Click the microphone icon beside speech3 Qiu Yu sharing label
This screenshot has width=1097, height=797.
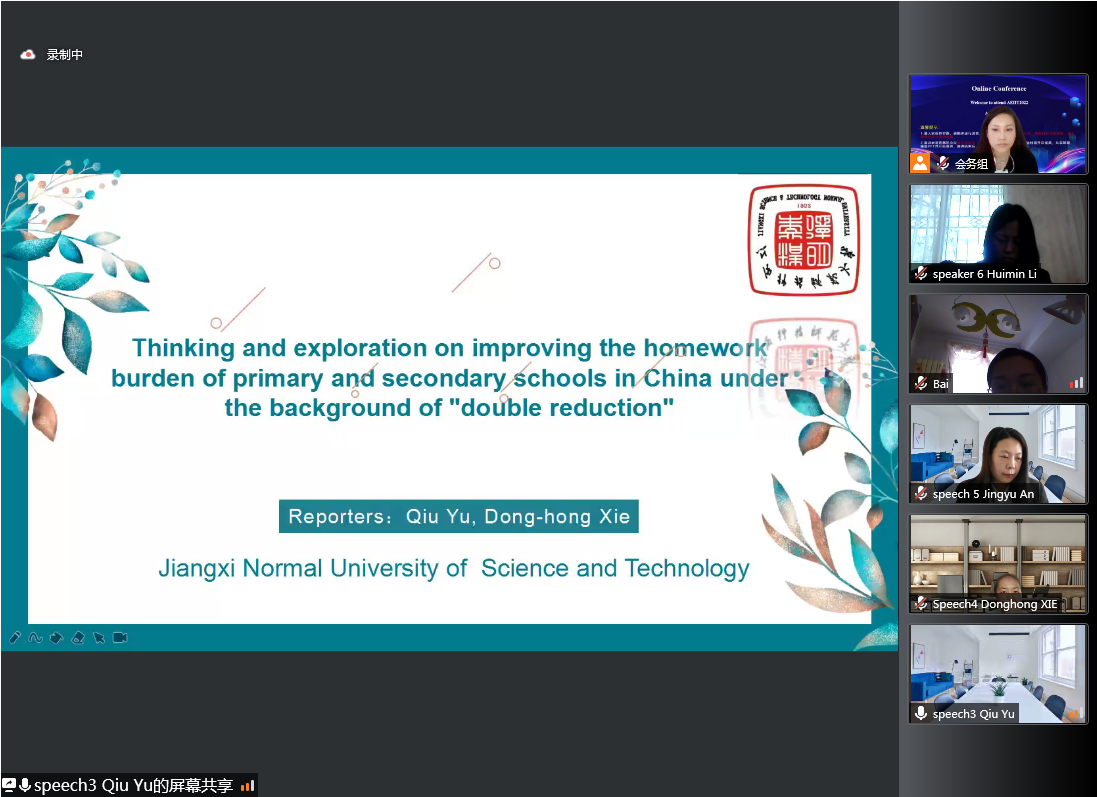point(25,785)
